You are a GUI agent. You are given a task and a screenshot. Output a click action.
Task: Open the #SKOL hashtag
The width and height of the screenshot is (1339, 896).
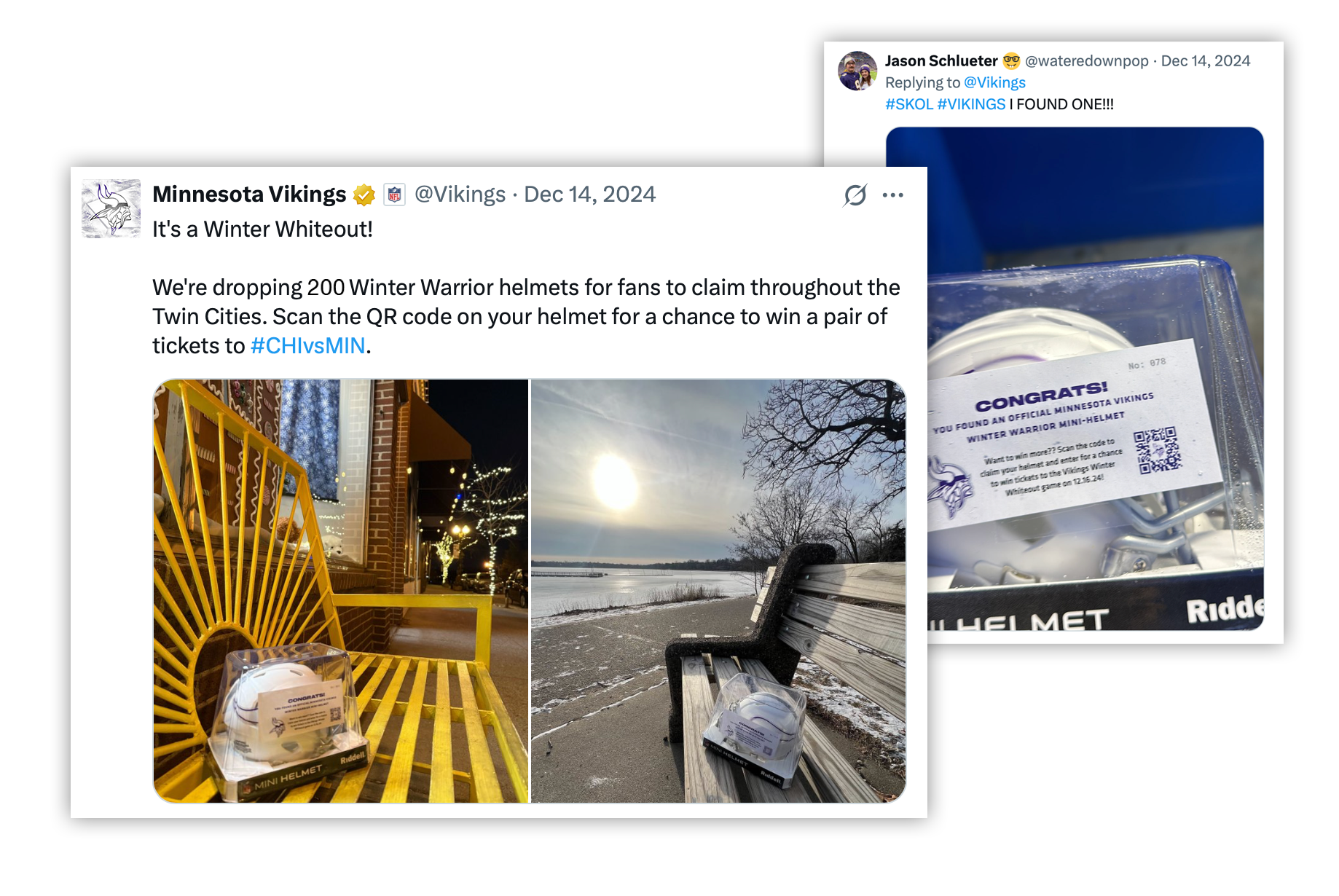(x=909, y=104)
